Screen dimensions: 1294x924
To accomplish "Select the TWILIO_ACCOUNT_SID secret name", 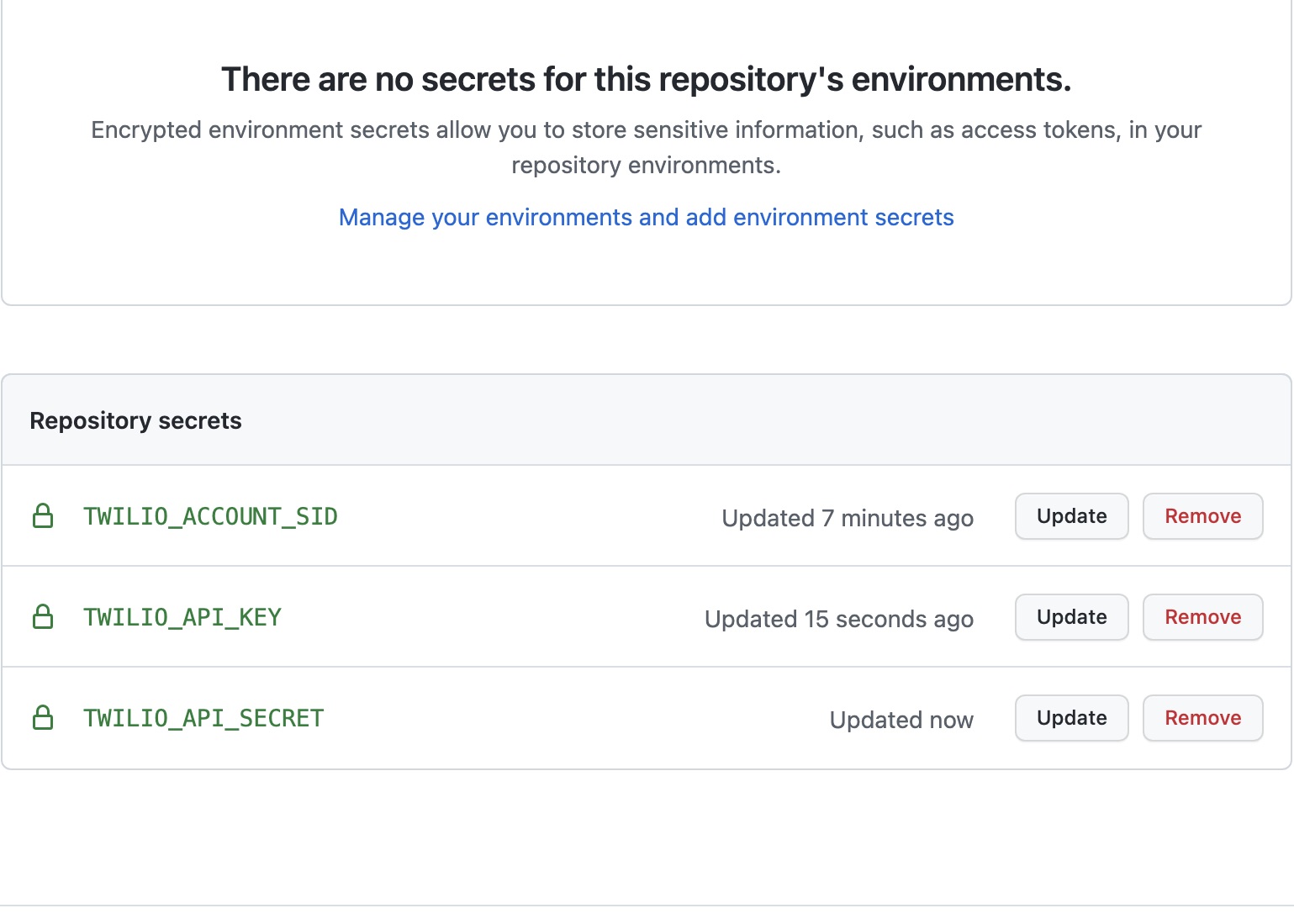I will click(210, 516).
